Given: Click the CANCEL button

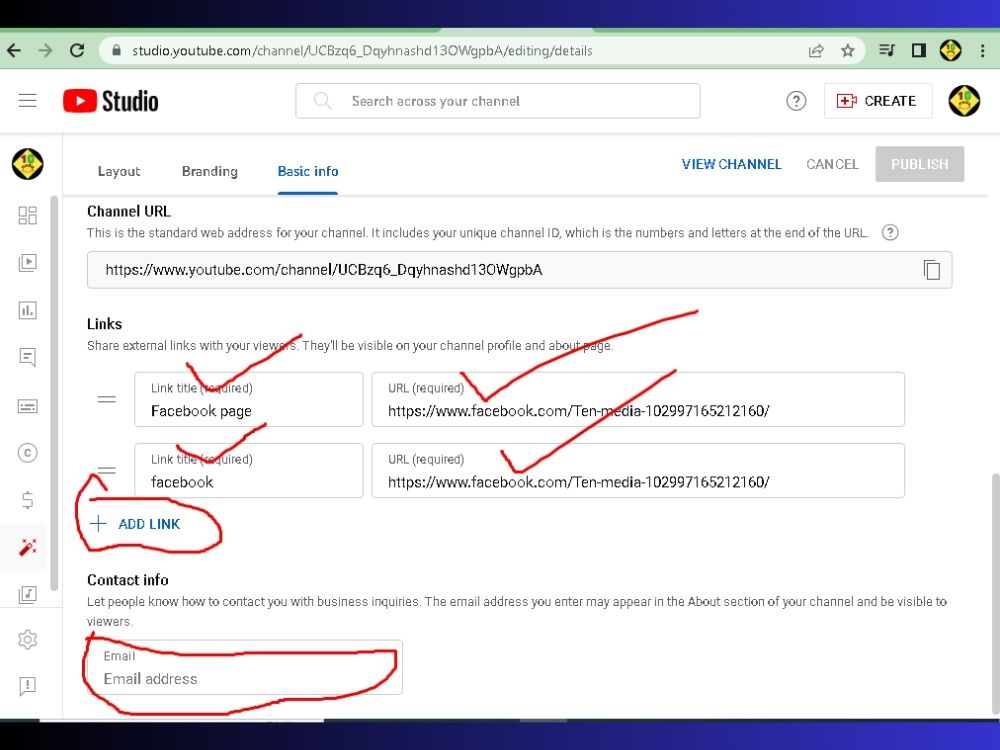Looking at the screenshot, I should coord(832,164).
